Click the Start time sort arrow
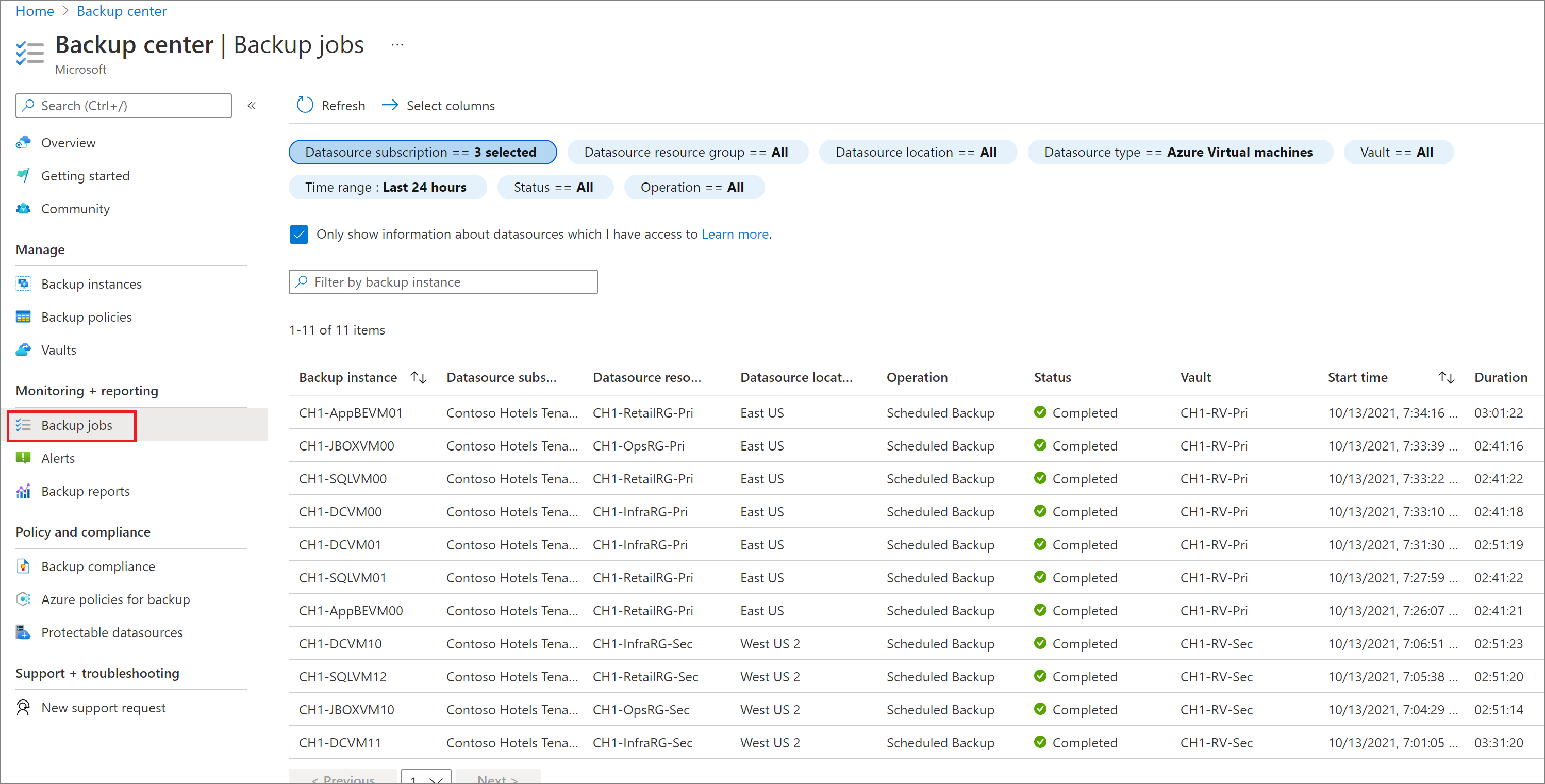Viewport: 1545px width, 784px height. (1447, 378)
